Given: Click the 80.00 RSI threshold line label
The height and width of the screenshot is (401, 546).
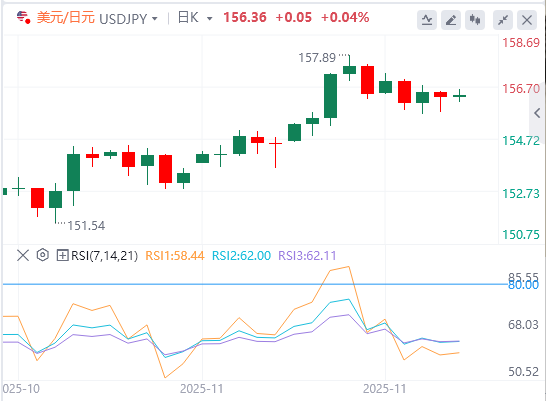Looking at the screenshot, I should [x=523, y=285].
